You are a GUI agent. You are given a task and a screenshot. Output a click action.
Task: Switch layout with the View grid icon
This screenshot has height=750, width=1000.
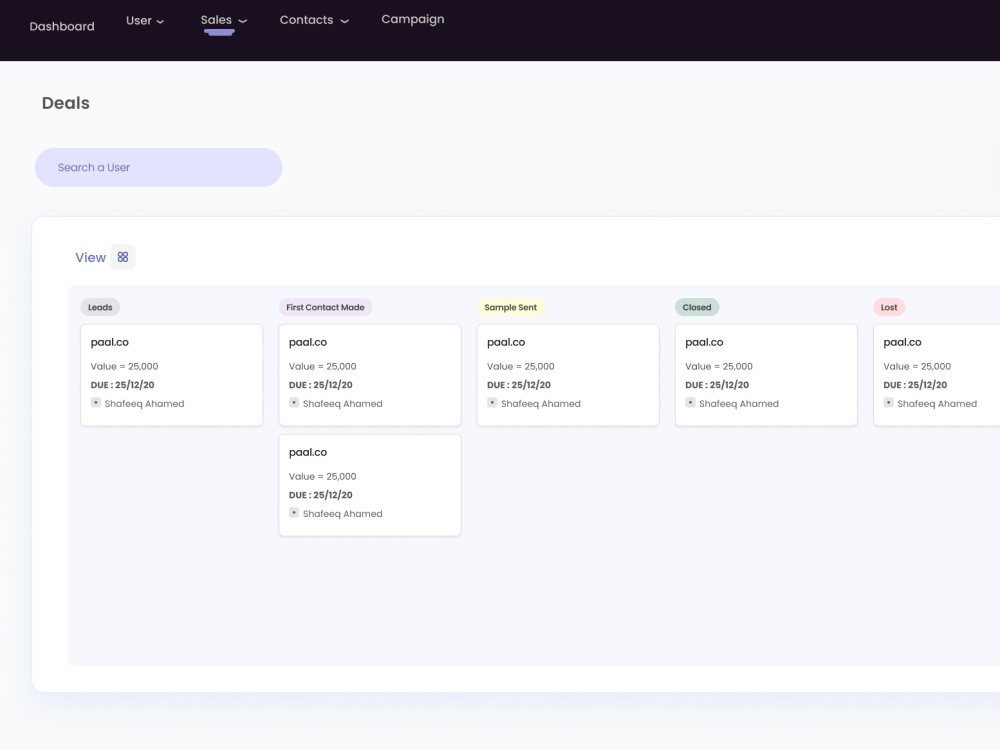click(123, 257)
